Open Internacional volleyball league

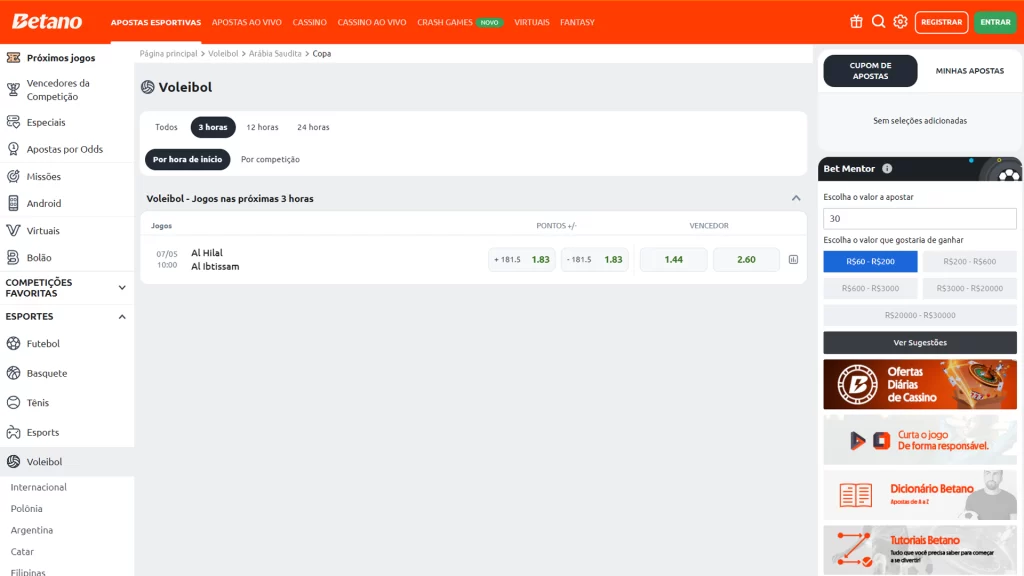click(39, 487)
